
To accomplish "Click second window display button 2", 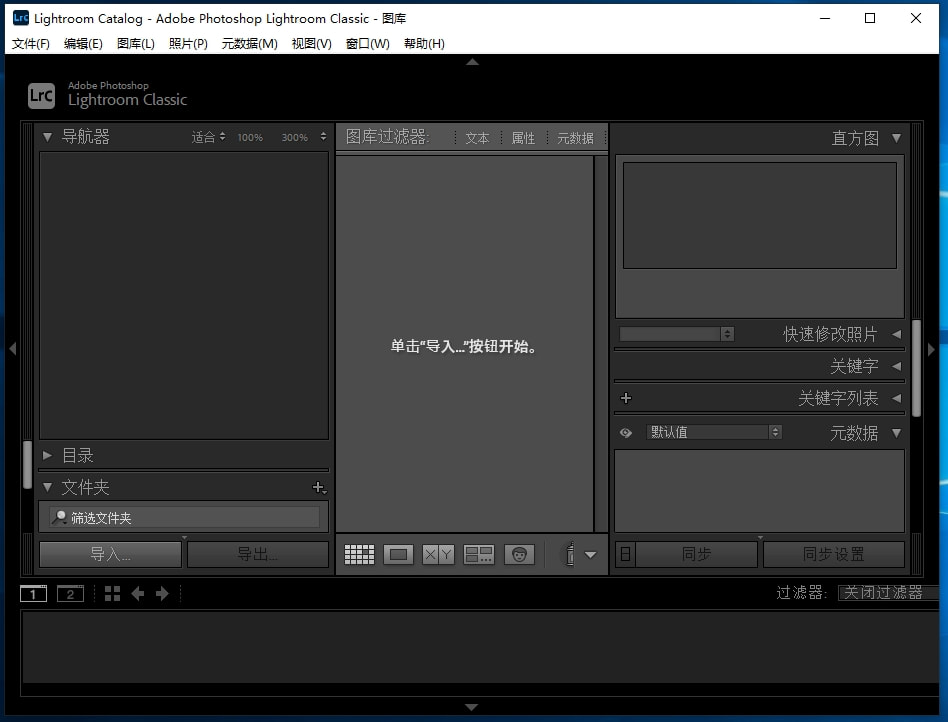I will 70,594.
